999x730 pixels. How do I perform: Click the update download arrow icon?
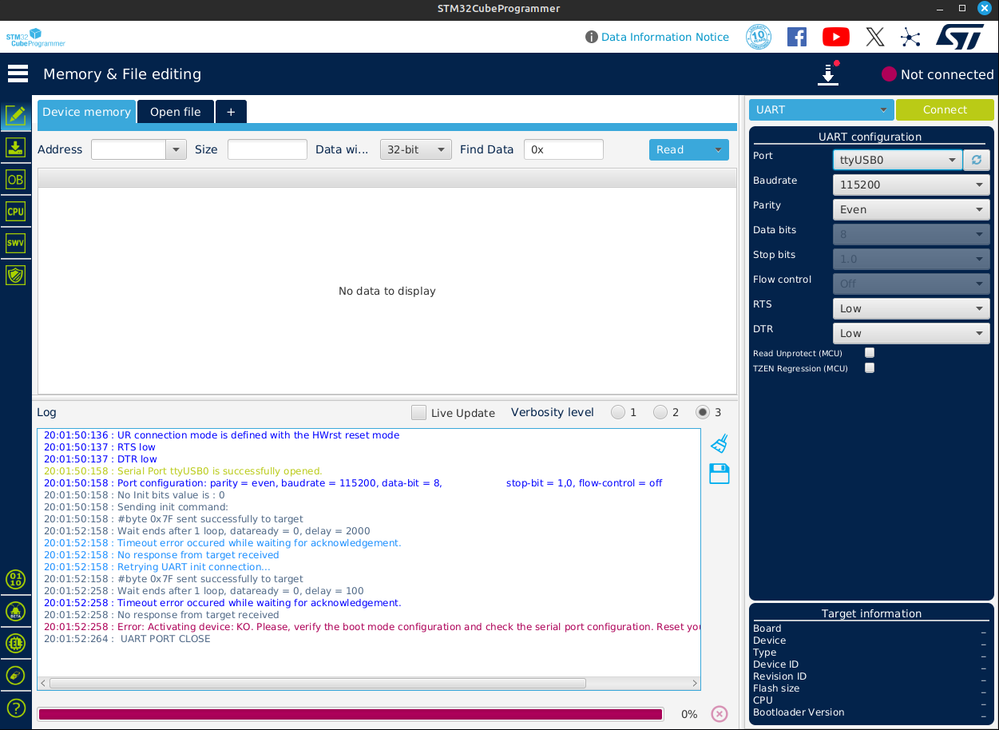click(x=828, y=74)
